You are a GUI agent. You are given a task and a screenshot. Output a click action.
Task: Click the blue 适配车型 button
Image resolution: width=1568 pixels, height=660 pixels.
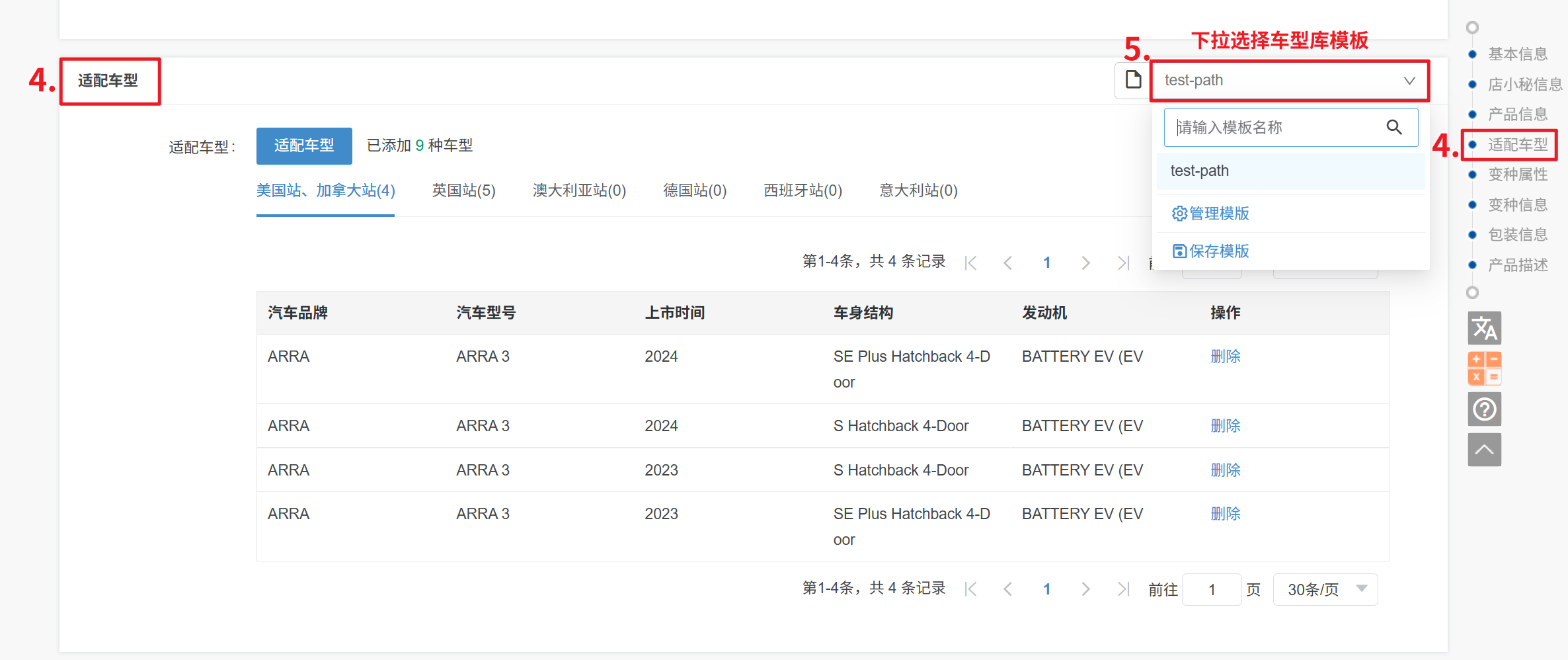coord(304,145)
